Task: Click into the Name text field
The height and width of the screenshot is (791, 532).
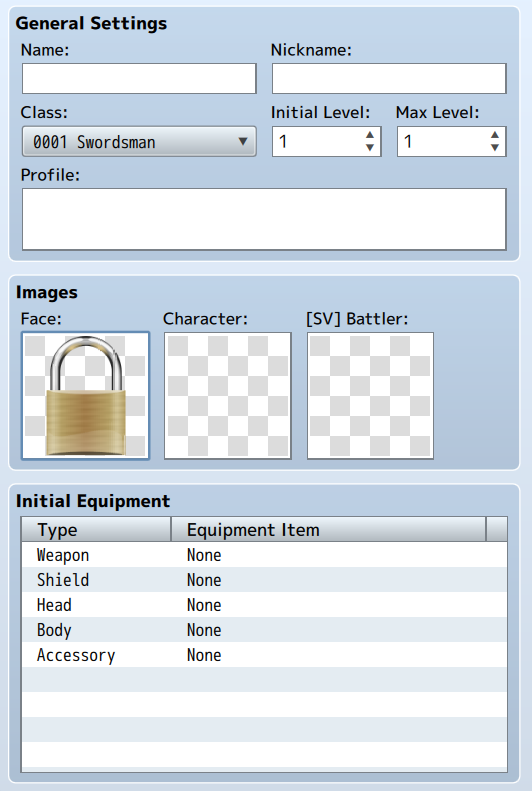Action: tap(139, 78)
